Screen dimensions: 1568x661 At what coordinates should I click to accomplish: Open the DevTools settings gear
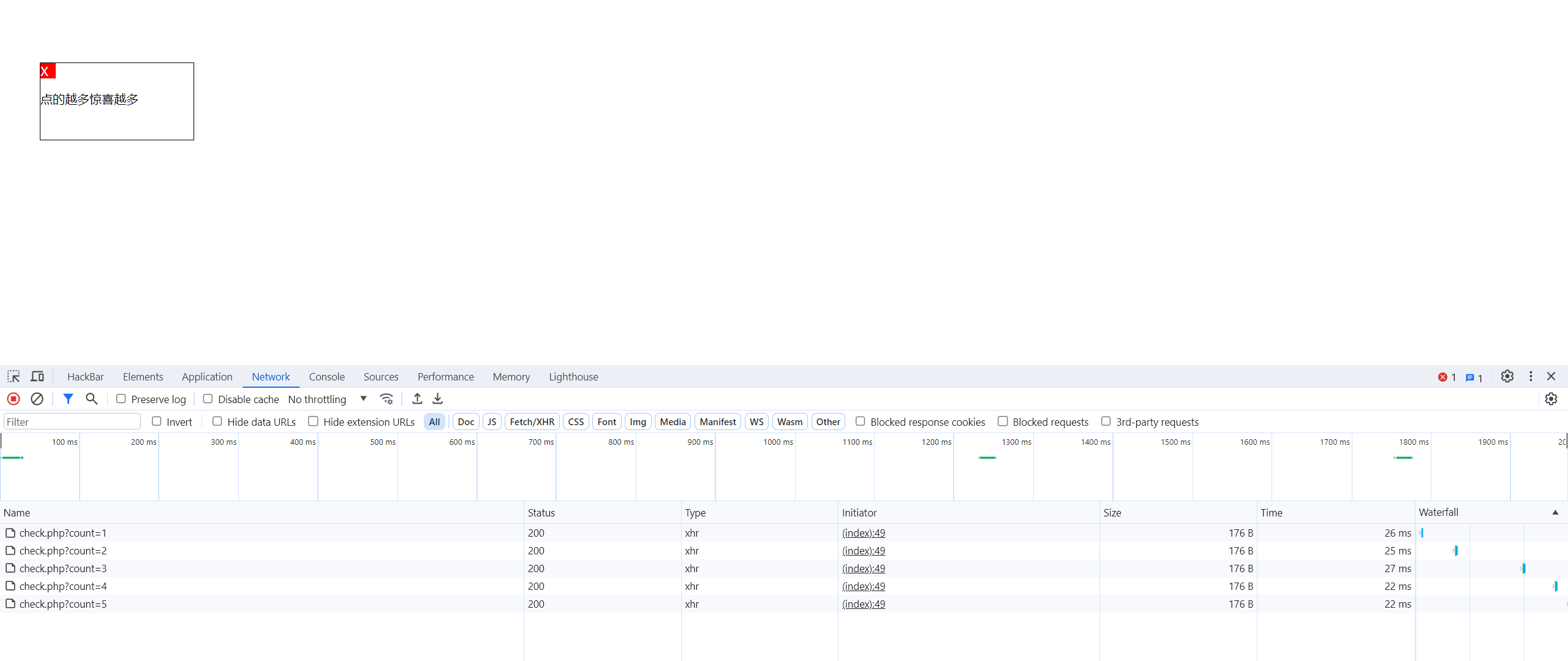(1507, 376)
